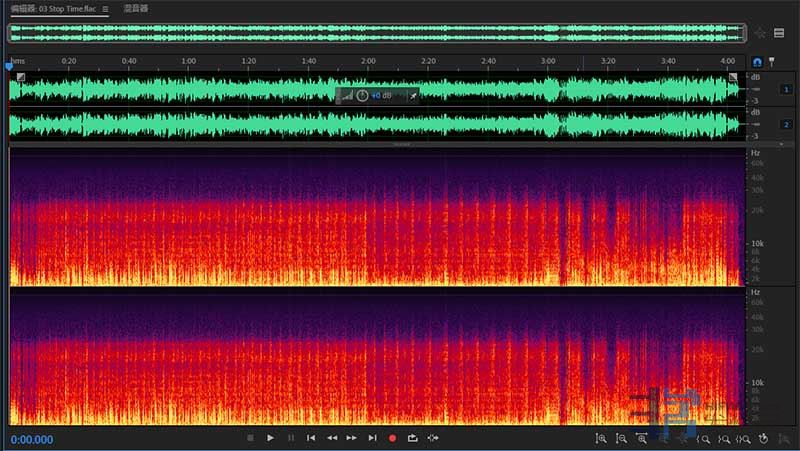This screenshot has width=800, height=451.
Task: Click the waveform overview navigator bar
Action: pyautogui.click(x=377, y=33)
